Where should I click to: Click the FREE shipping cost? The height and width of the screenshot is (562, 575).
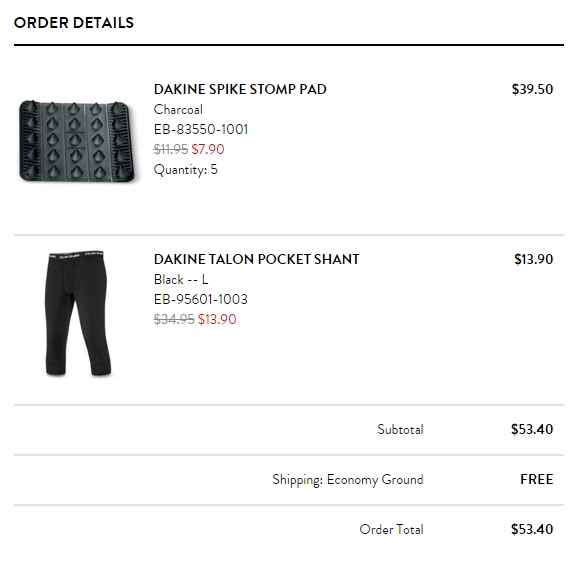(x=537, y=479)
